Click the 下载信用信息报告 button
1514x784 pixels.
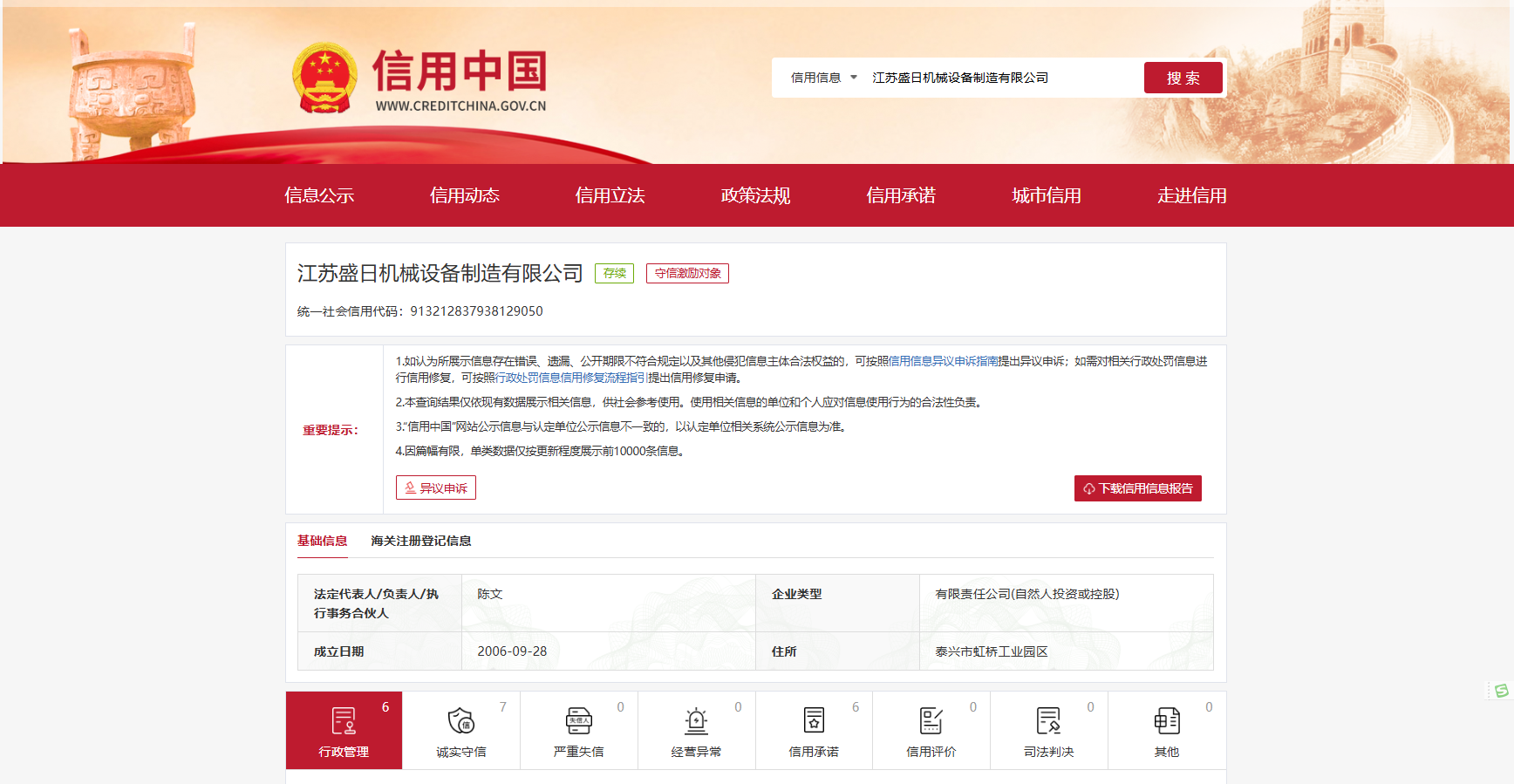point(1138,488)
